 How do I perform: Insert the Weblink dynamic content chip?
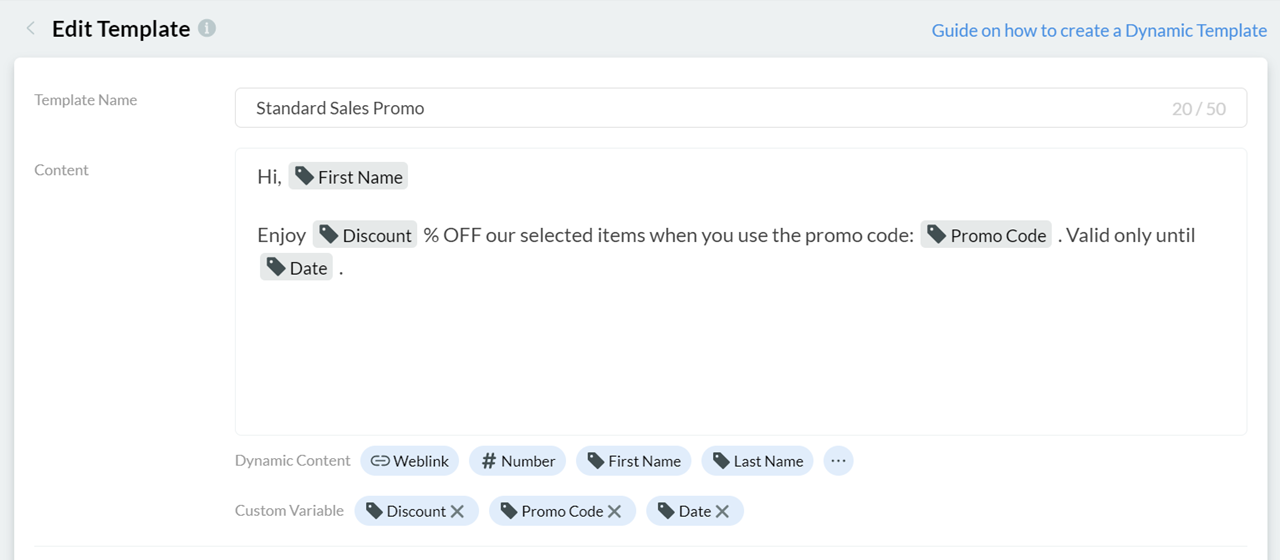[x=410, y=461]
